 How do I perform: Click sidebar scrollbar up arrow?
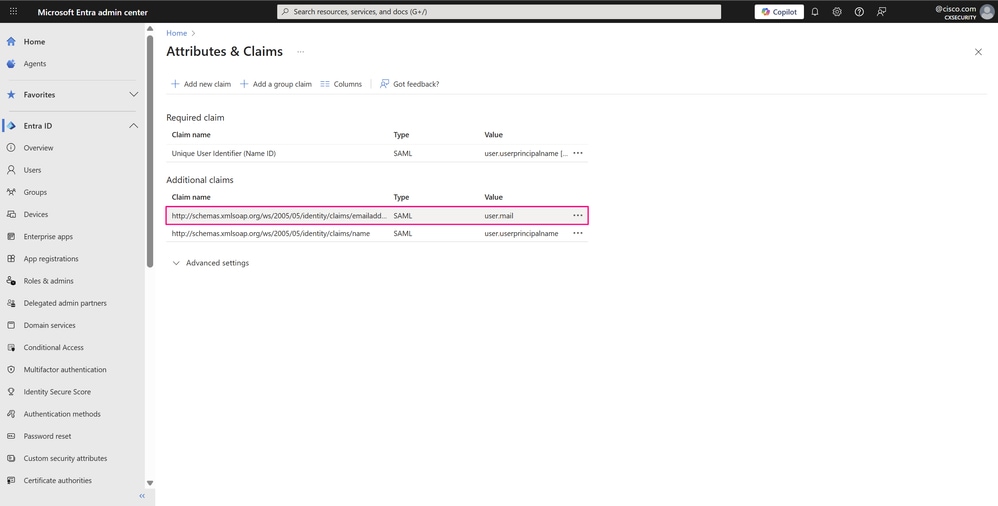tap(150, 29)
